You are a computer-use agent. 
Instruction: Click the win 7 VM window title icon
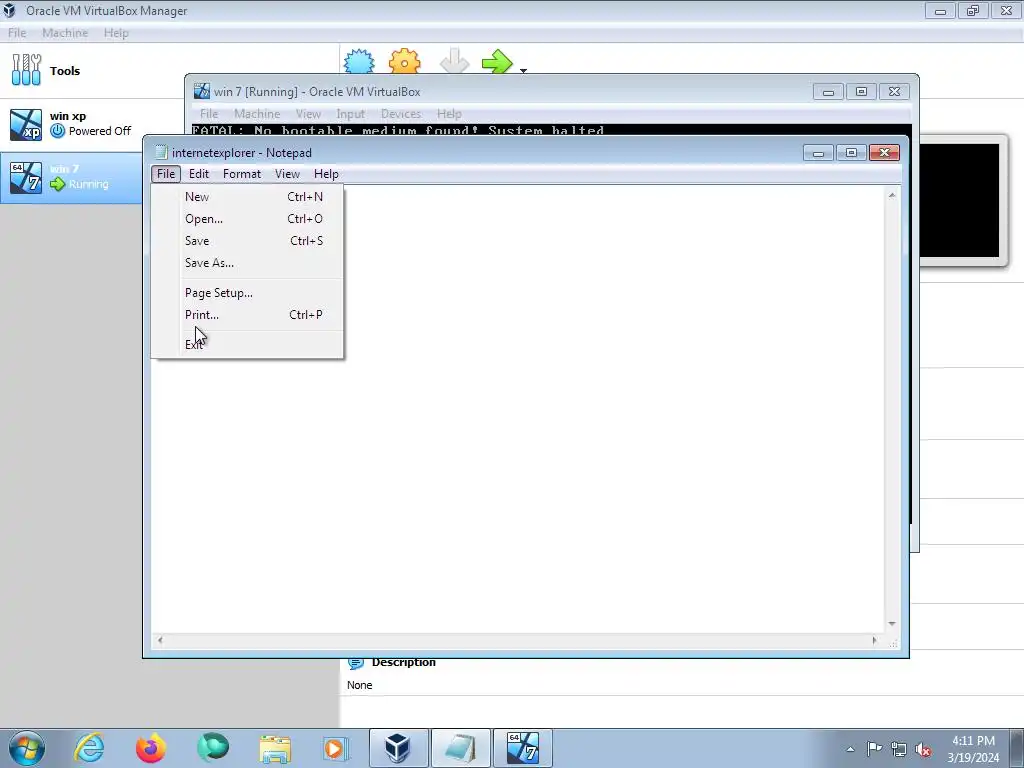click(x=202, y=91)
